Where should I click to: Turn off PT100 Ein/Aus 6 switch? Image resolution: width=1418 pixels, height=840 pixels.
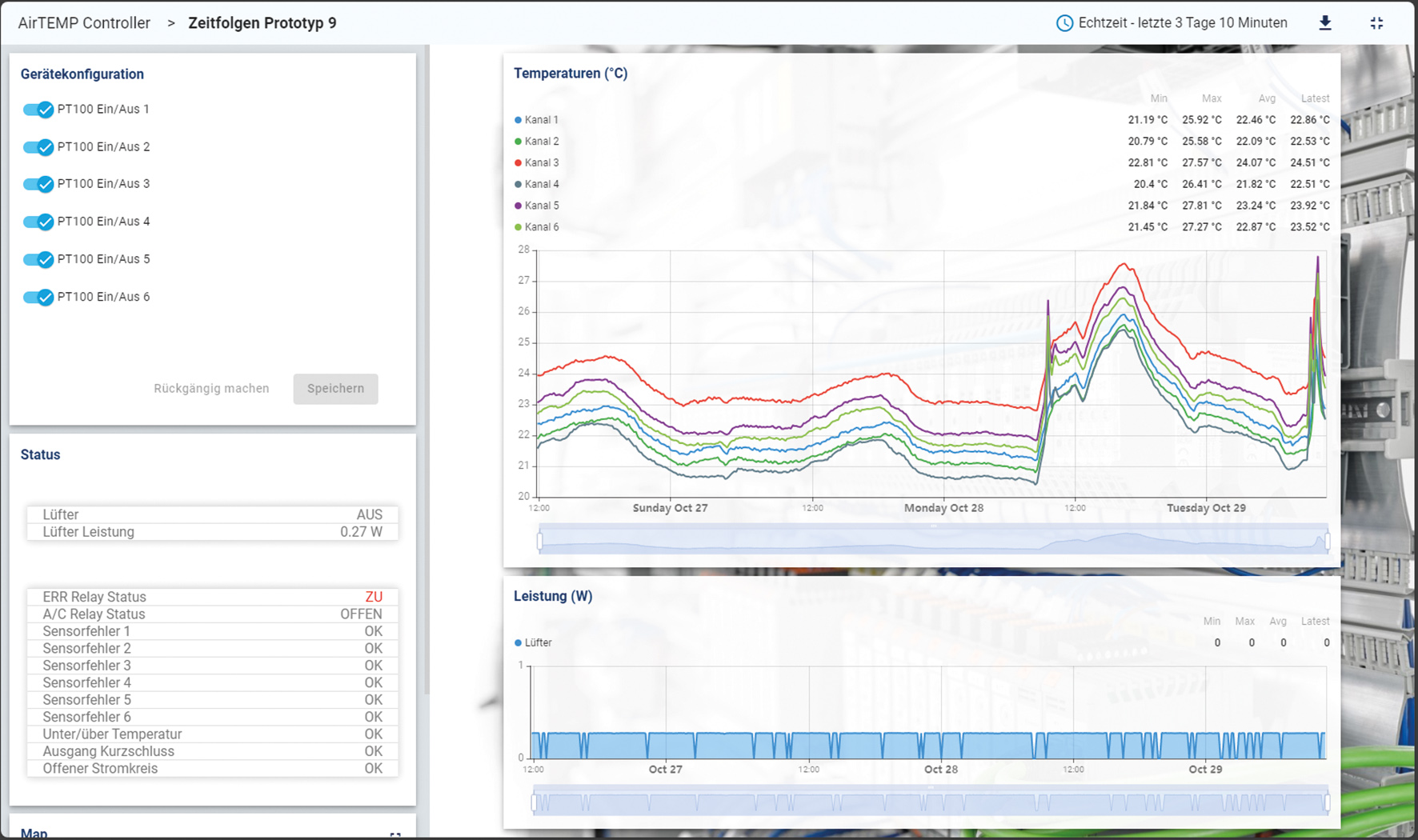[38, 297]
